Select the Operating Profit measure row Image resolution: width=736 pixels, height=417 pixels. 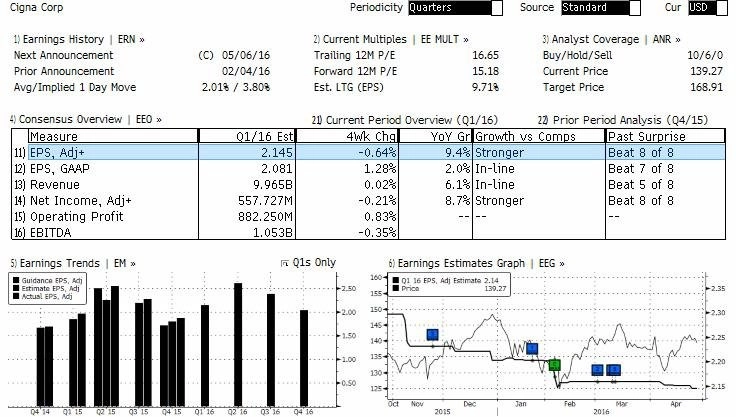368,216
